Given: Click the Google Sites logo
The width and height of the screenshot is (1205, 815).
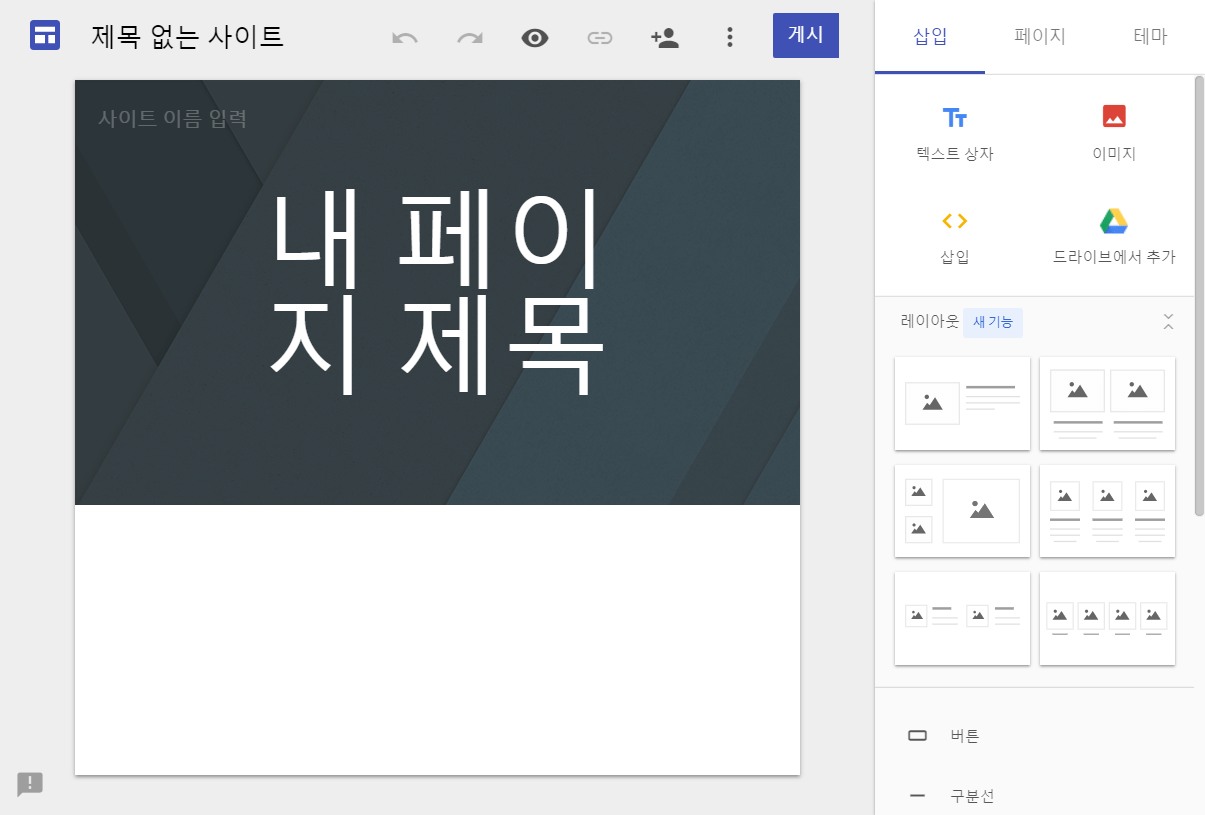Looking at the screenshot, I should click(44, 35).
